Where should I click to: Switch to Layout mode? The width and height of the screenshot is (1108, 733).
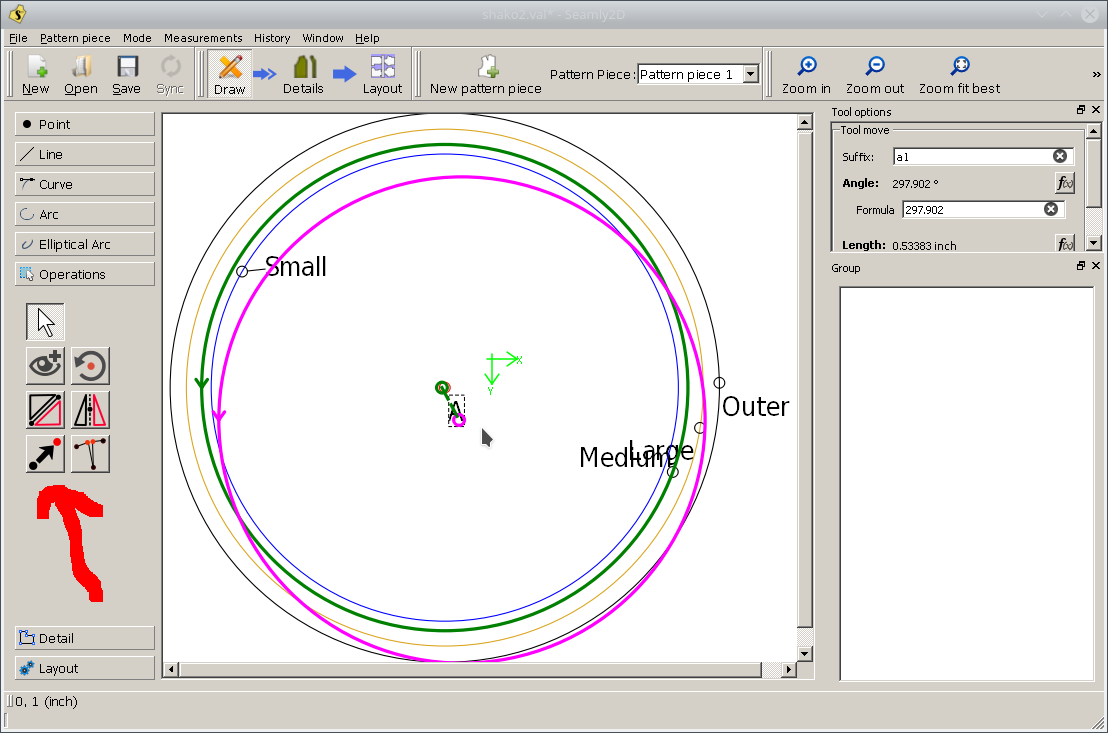click(x=382, y=75)
